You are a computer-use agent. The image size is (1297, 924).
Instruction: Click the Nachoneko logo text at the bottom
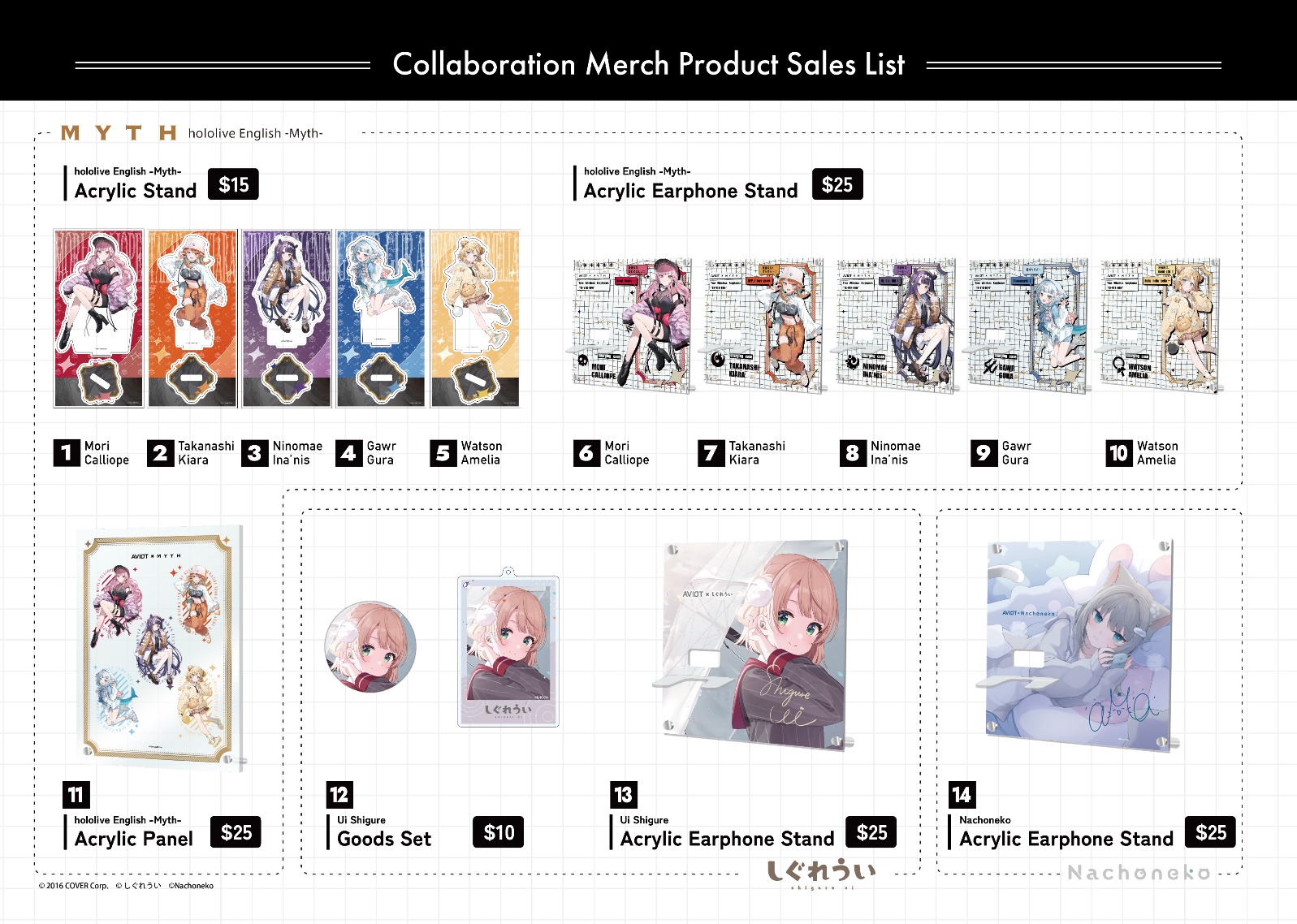(1139, 873)
